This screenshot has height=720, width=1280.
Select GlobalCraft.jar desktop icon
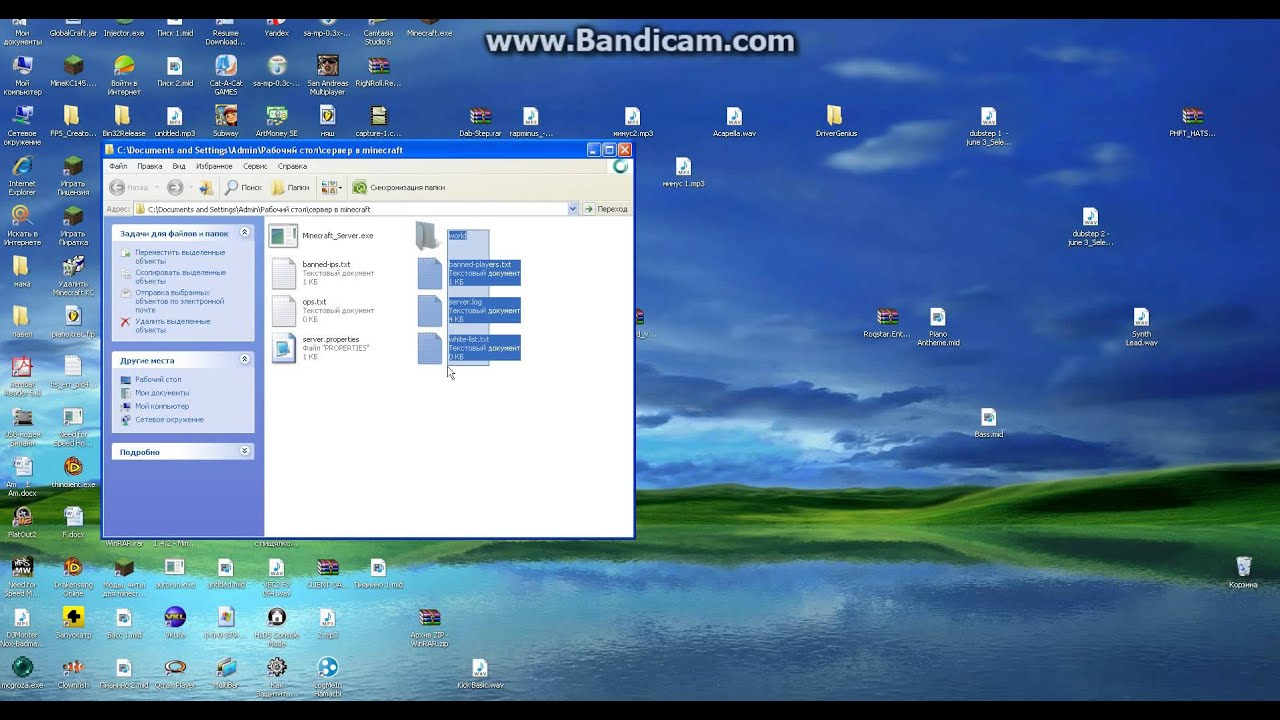(73, 28)
